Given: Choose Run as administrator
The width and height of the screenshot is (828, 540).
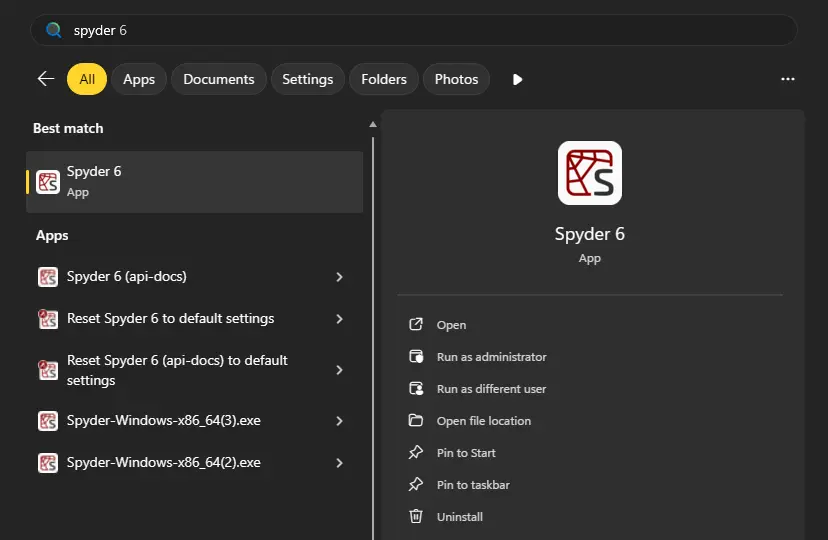Looking at the screenshot, I should click(x=492, y=357).
